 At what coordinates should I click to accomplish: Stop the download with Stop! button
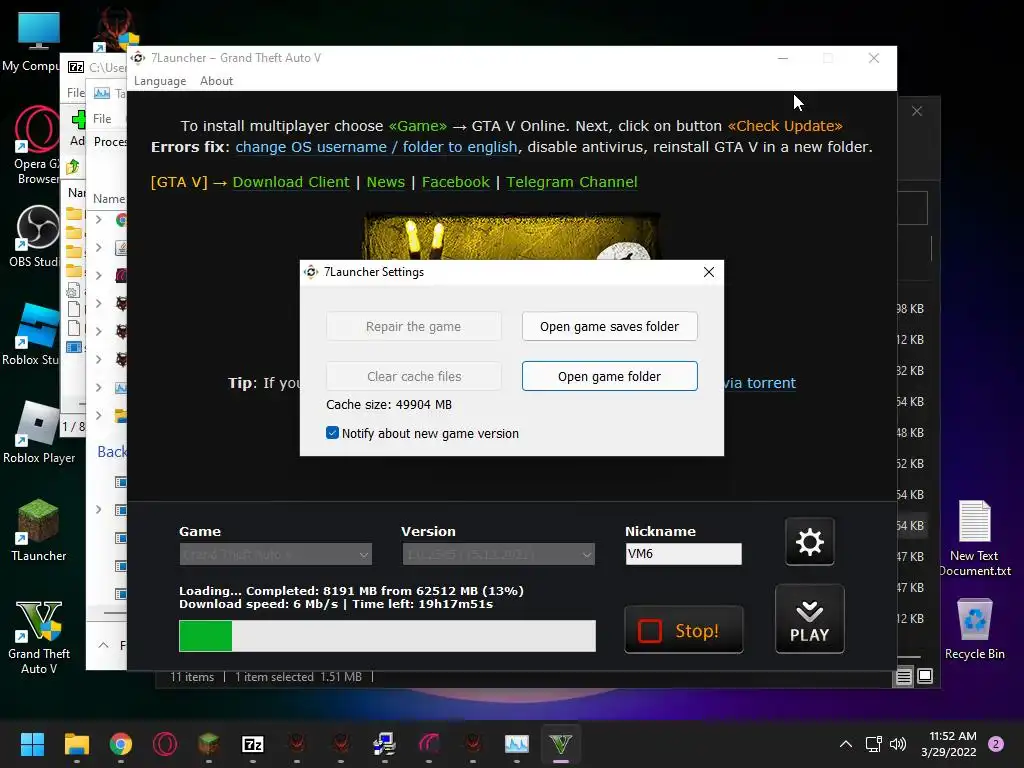pyautogui.click(x=683, y=630)
